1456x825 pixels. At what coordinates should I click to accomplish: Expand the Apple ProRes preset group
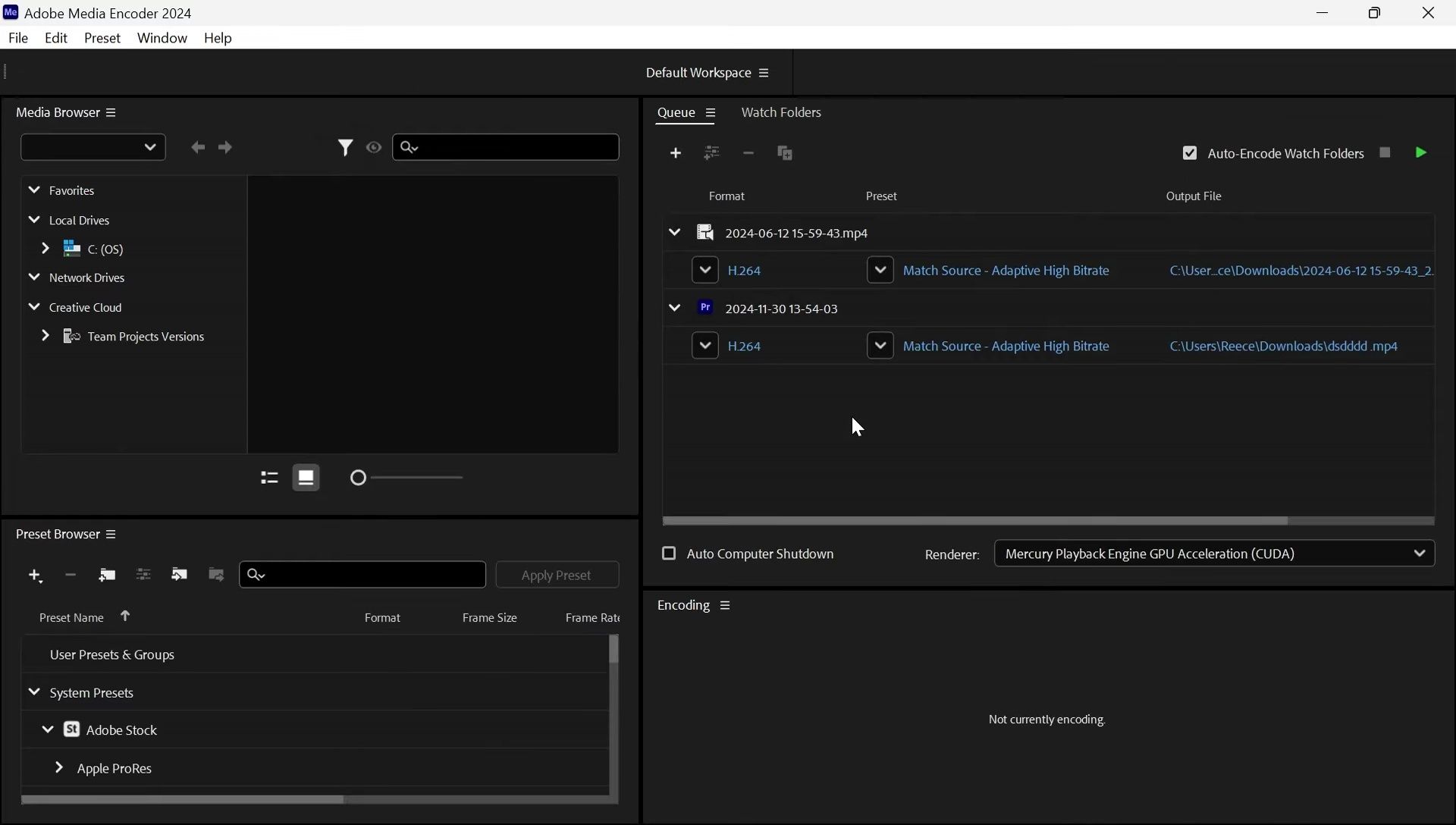[x=59, y=767]
